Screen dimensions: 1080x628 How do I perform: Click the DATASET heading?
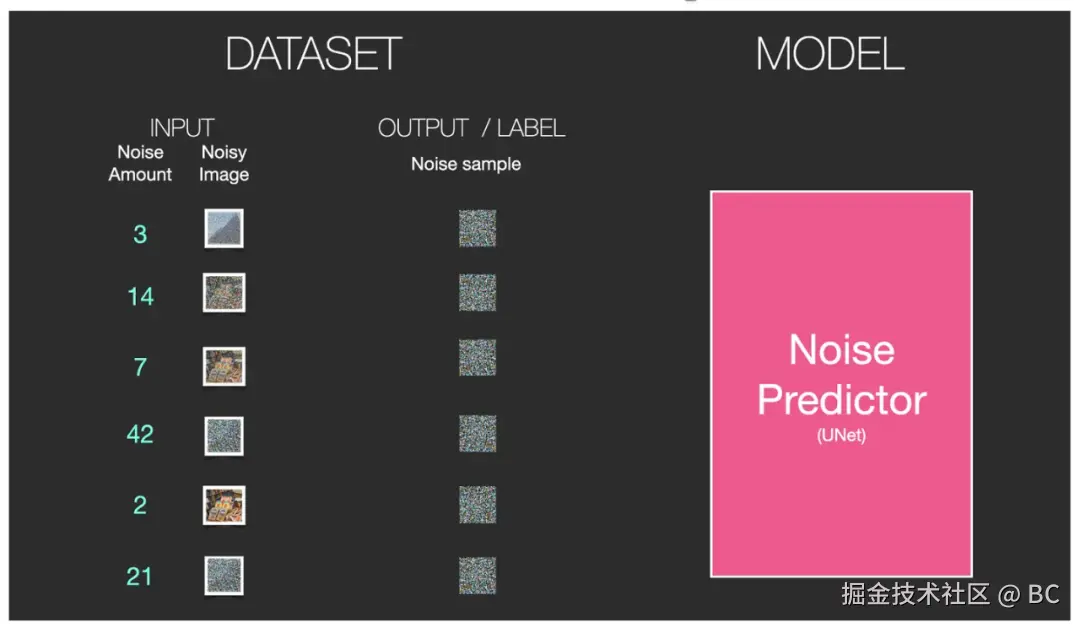pyautogui.click(x=313, y=54)
